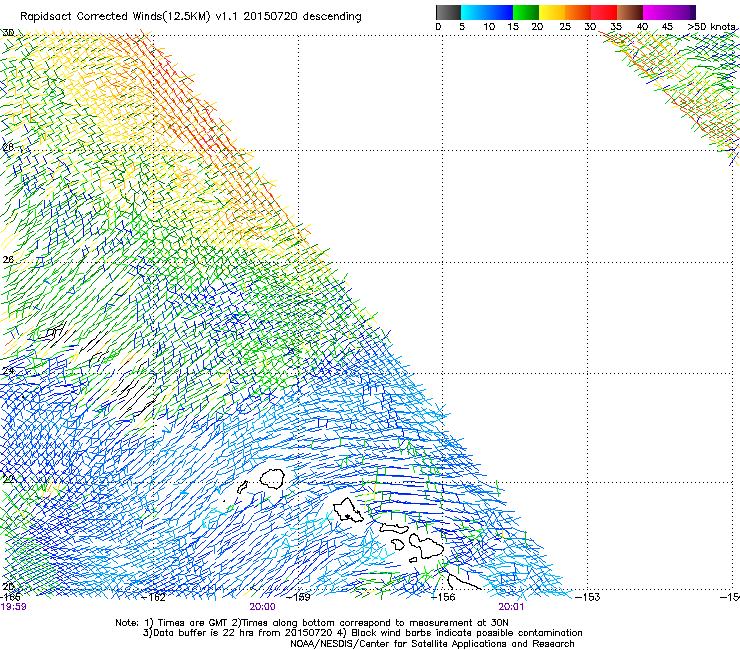Screen dimensions: 740x650
Task: Click the gray 0-5 knots legend segment
Action: (x=448, y=12)
